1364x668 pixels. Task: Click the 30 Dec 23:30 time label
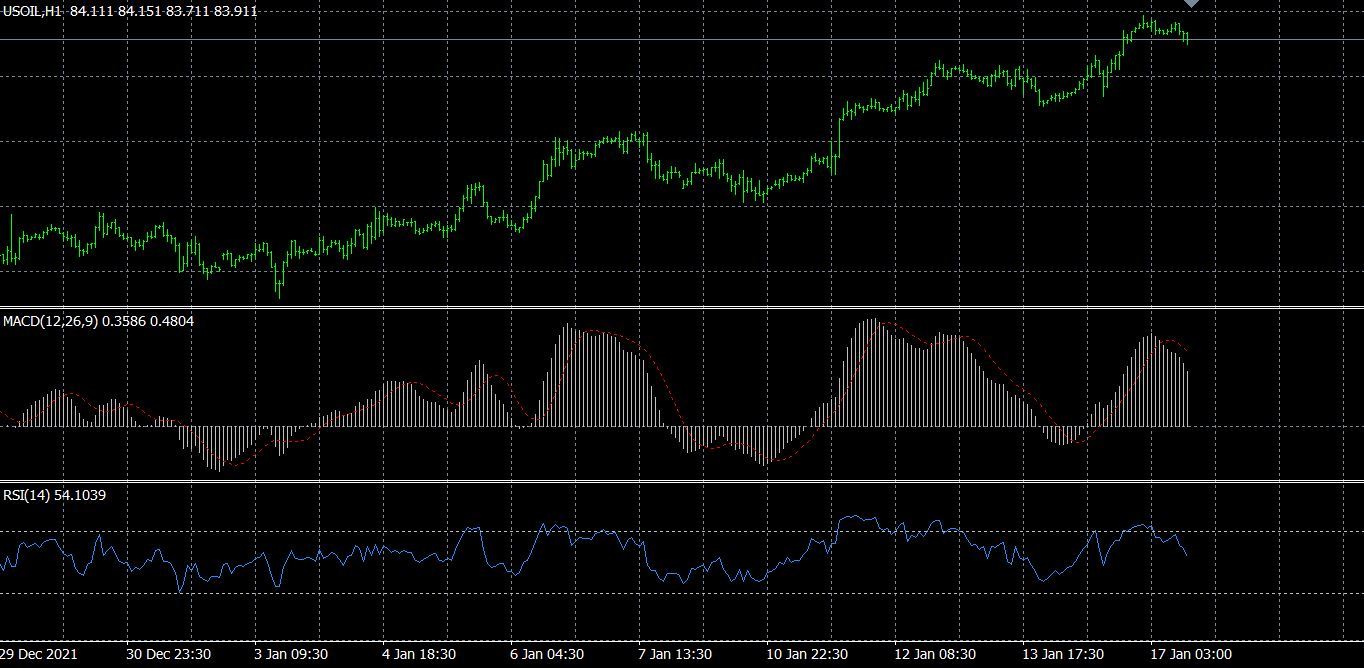[168, 654]
